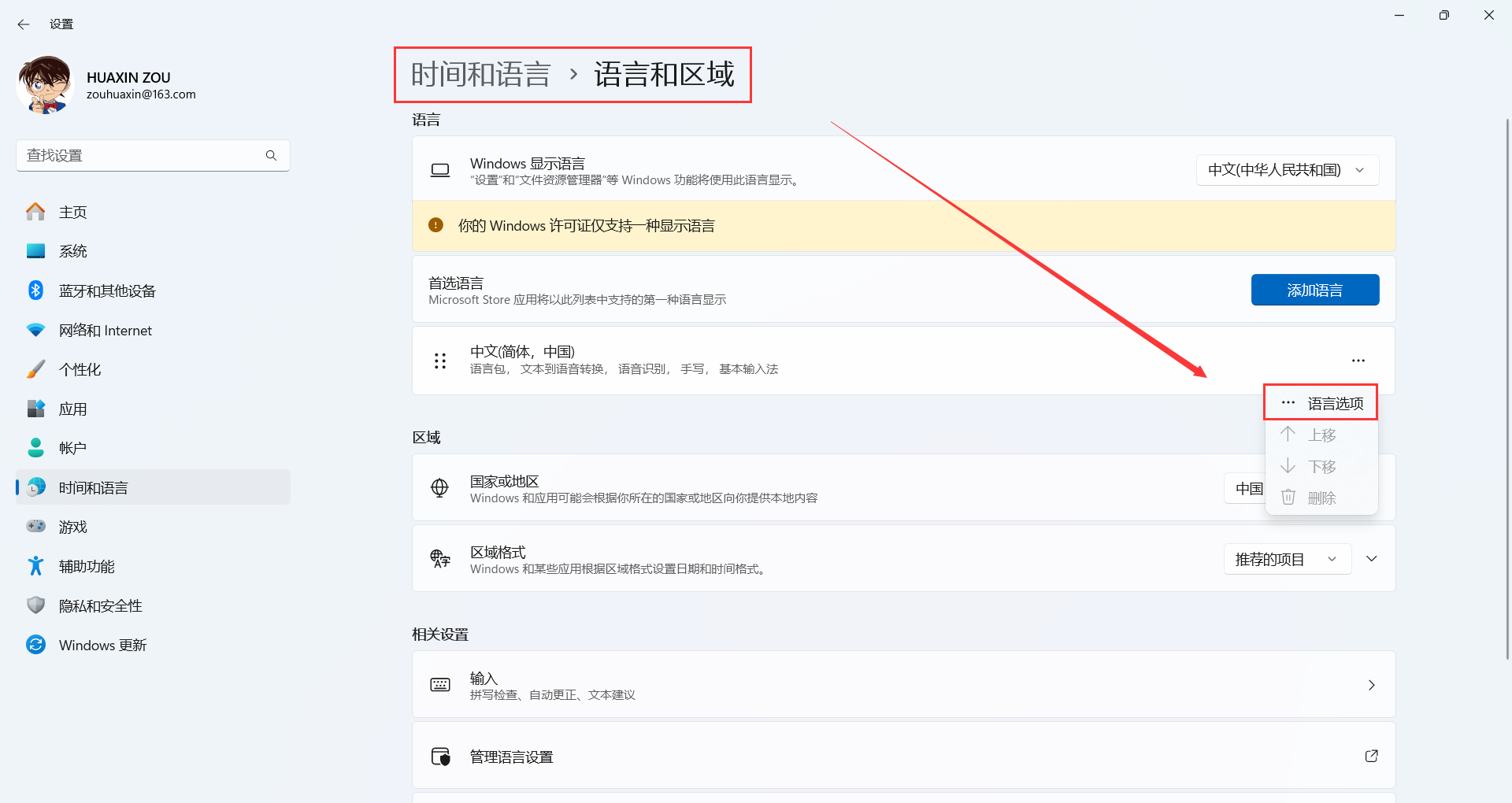Click the 管理语言设置 shield-window icon

(x=440, y=757)
